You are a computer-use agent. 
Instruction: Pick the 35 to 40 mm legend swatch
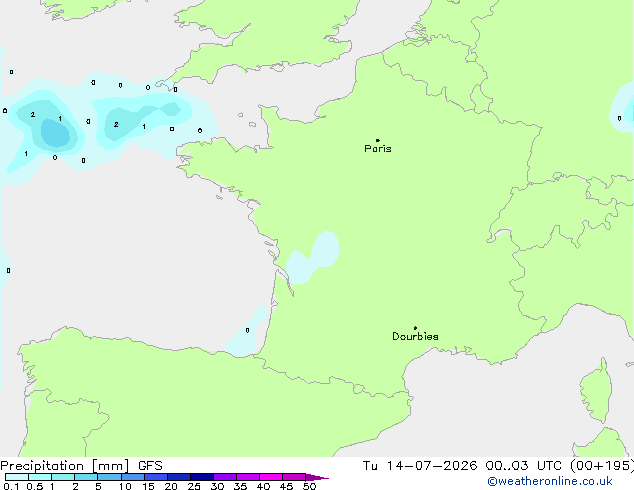click(x=247, y=477)
